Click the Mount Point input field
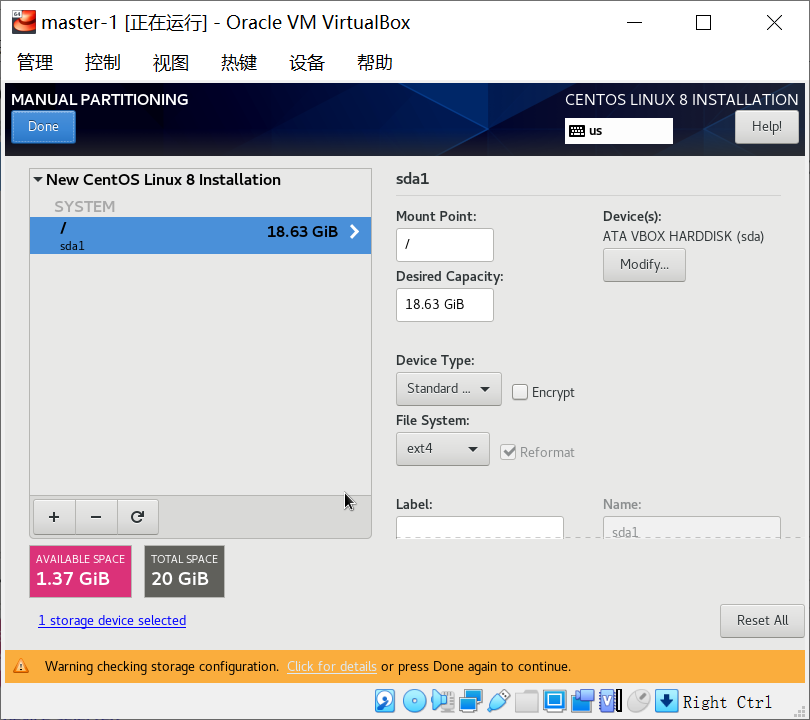The width and height of the screenshot is (810, 720). pyautogui.click(x=445, y=245)
